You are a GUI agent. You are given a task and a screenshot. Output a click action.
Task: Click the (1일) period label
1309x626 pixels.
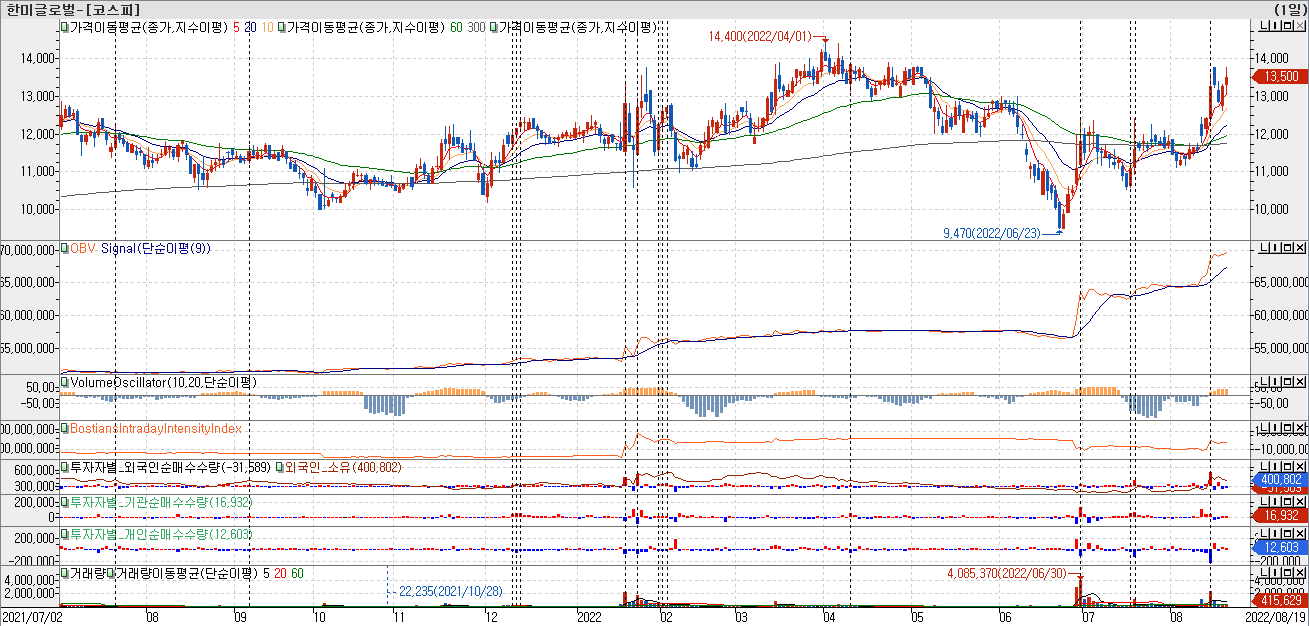coord(1291,9)
